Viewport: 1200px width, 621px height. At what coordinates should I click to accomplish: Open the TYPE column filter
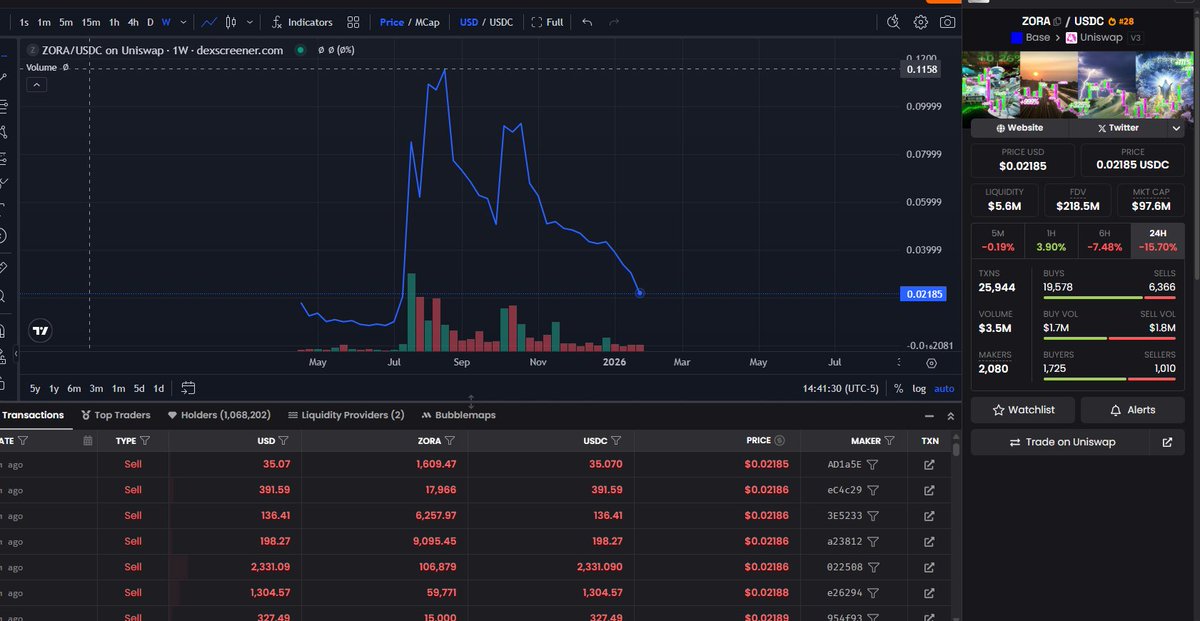tap(144, 440)
